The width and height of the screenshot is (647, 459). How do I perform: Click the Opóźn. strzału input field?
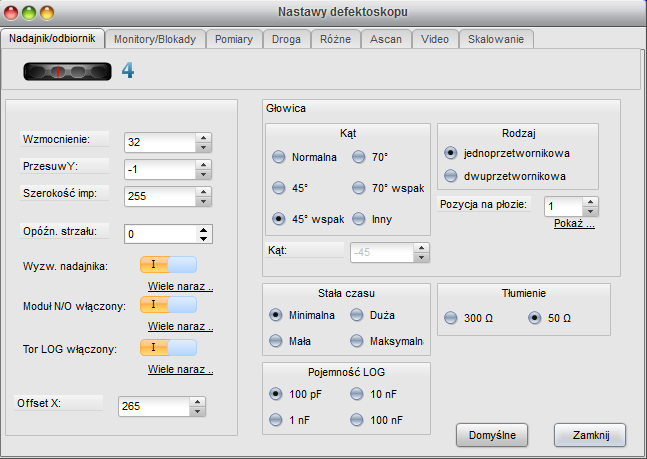(160, 234)
